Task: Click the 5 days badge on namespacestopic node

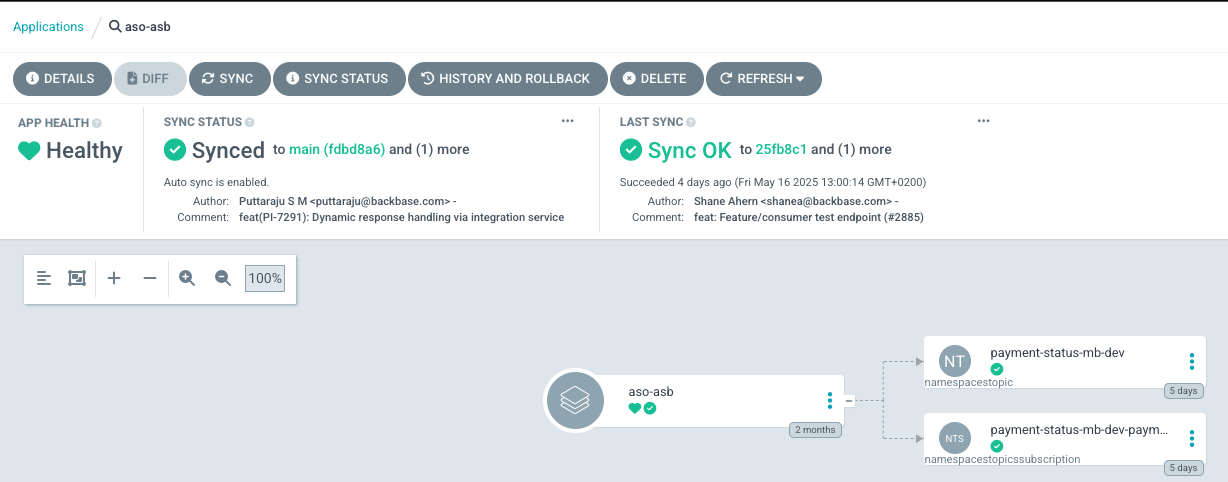Action: coord(1184,391)
